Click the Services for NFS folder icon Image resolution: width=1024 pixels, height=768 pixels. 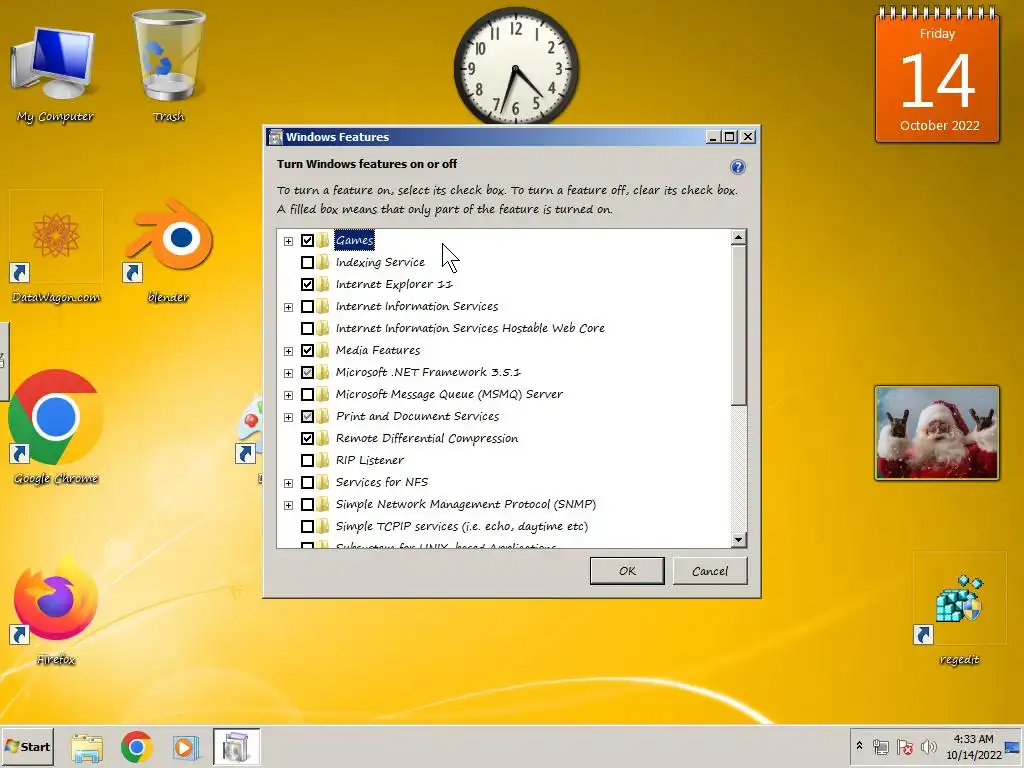323,482
